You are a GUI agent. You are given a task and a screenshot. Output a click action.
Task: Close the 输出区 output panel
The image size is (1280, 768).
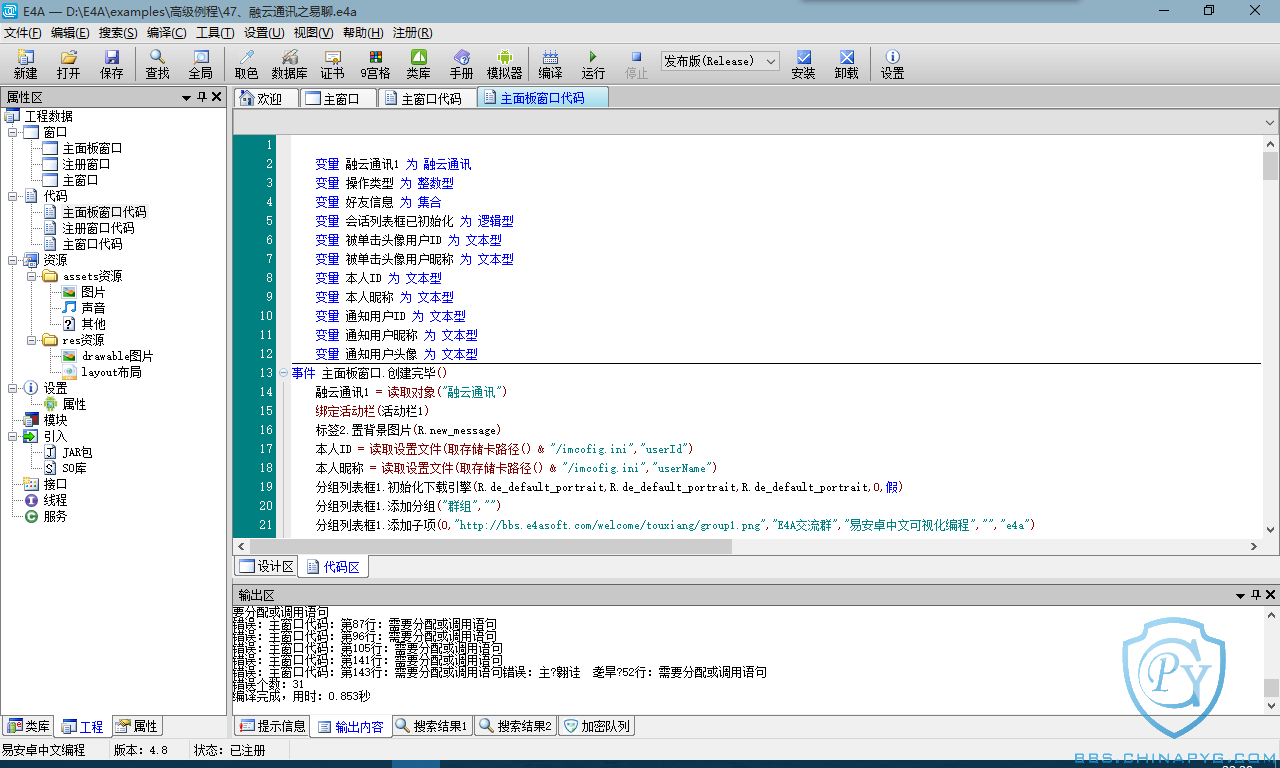1271,595
